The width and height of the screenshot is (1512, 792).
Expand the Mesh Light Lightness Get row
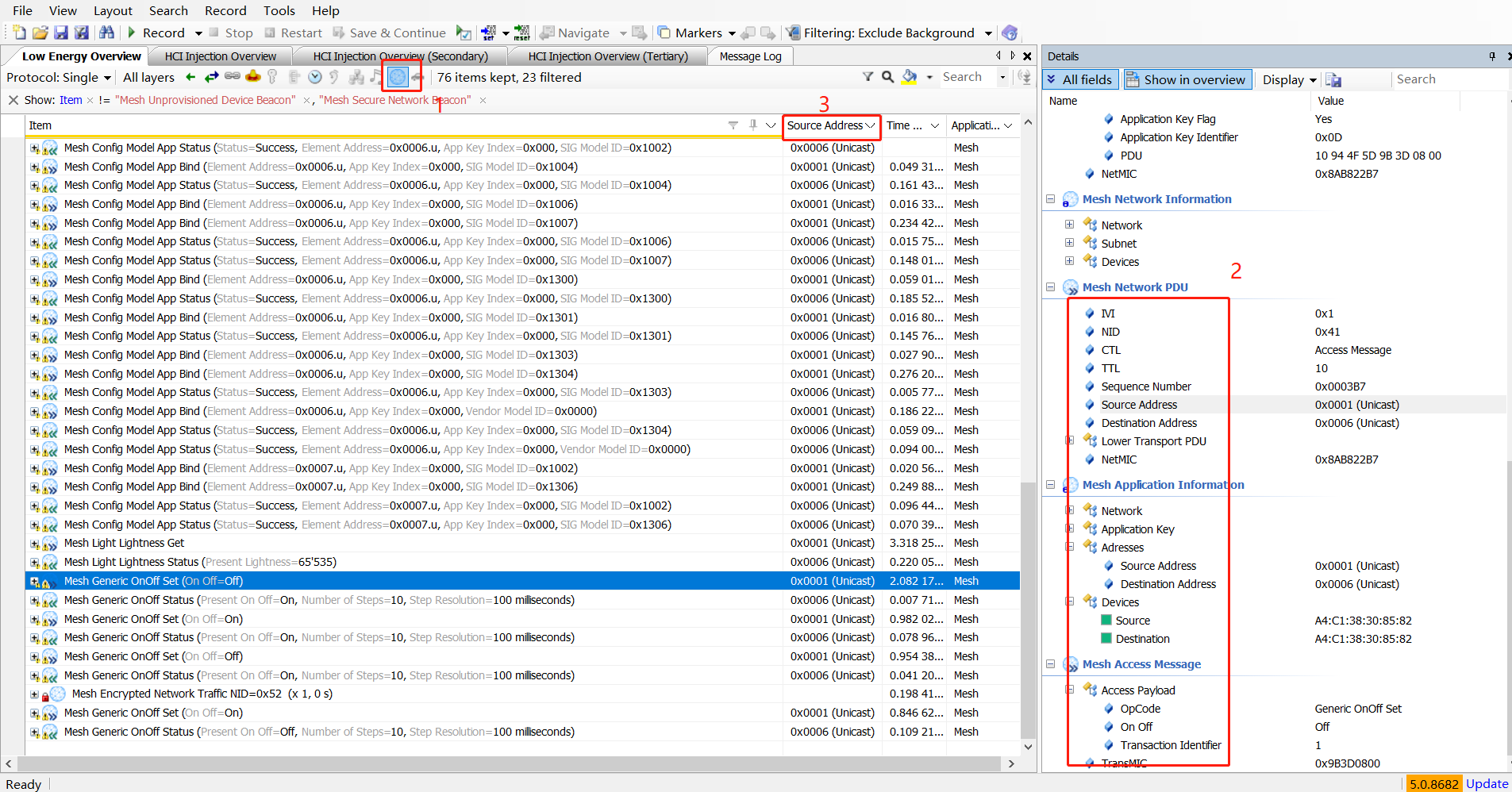click(x=34, y=544)
